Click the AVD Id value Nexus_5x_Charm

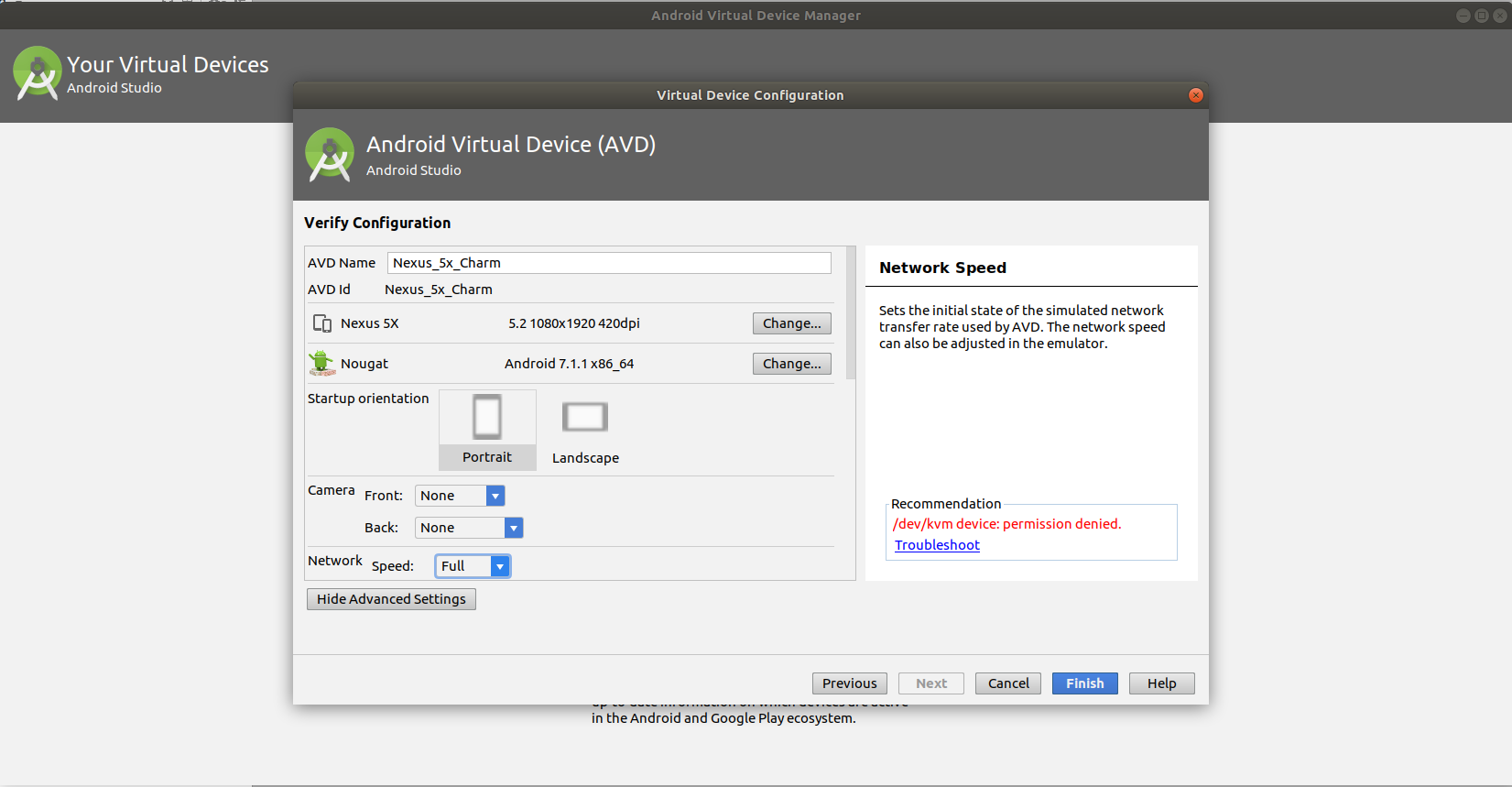click(x=439, y=290)
